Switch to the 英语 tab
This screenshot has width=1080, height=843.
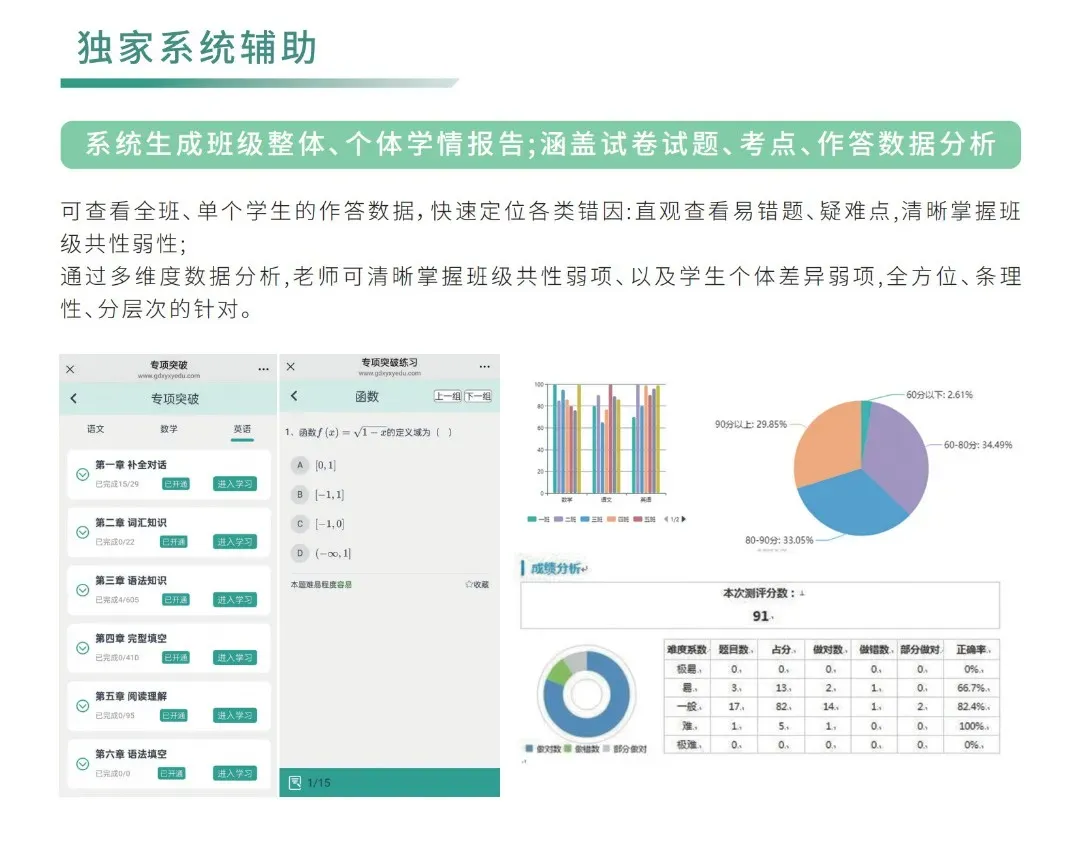pos(242,428)
